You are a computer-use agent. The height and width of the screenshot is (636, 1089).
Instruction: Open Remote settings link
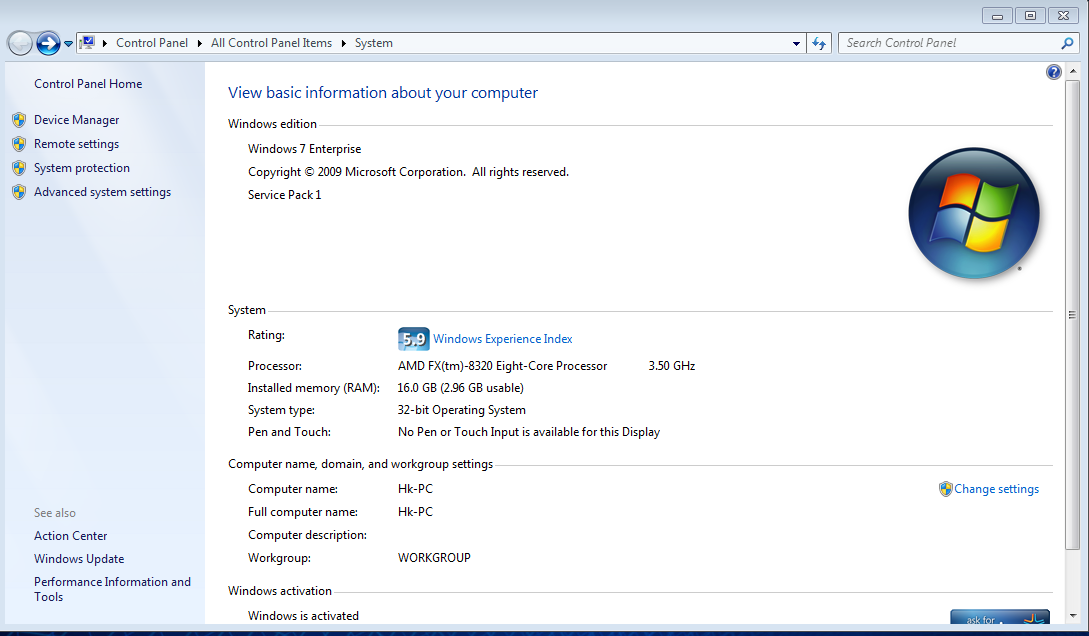click(x=76, y=144)
